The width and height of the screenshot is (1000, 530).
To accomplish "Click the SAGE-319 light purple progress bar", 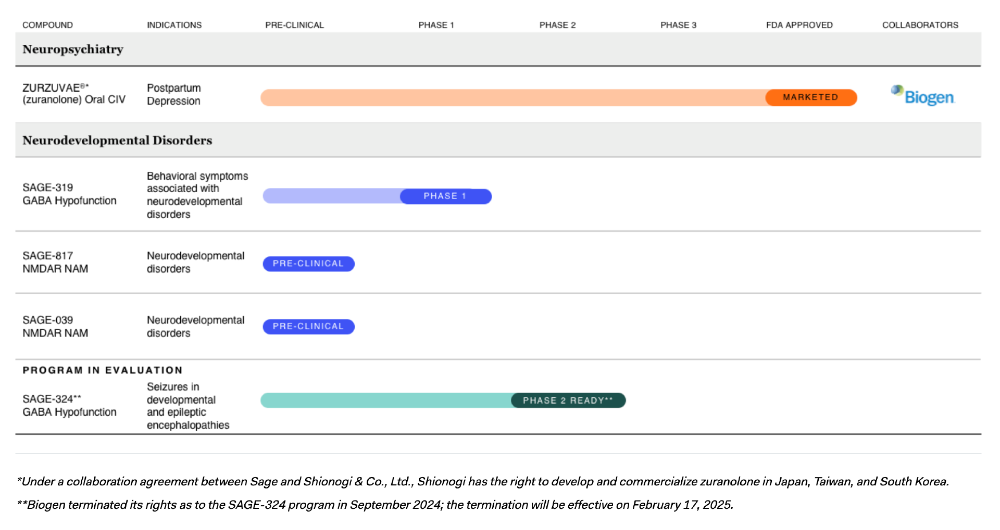I will (x=332, y=196).
